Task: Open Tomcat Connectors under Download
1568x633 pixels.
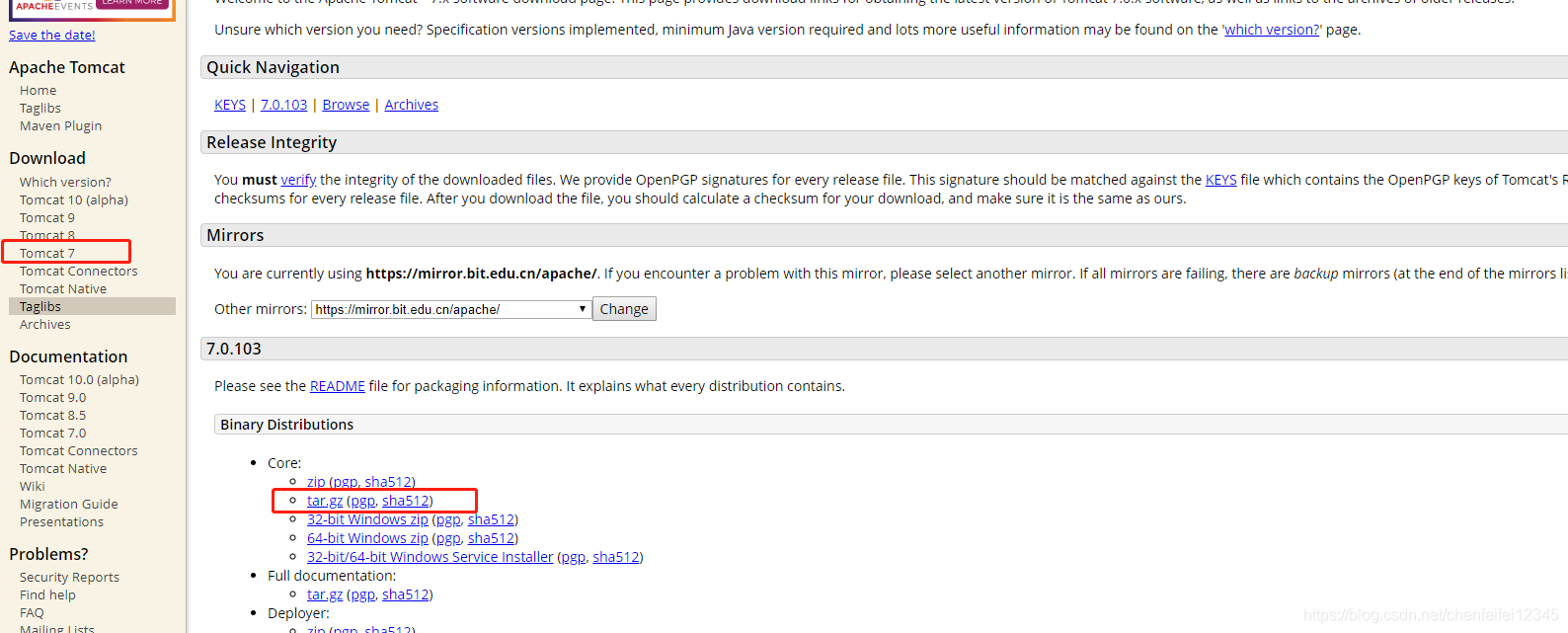Action: 79,271
